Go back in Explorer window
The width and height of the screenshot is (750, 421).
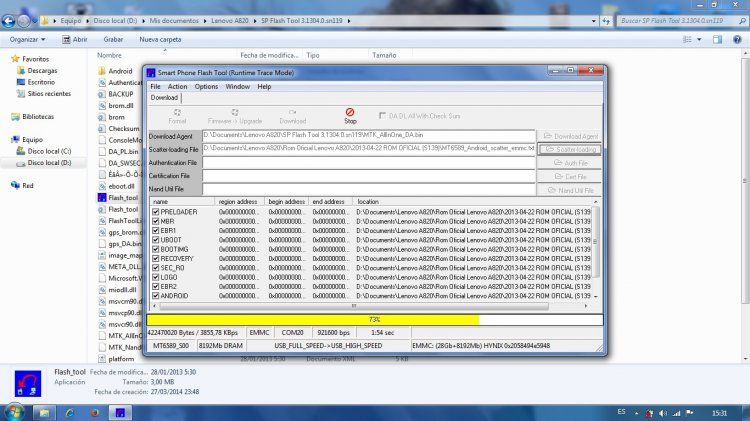(x=8, y=21)
